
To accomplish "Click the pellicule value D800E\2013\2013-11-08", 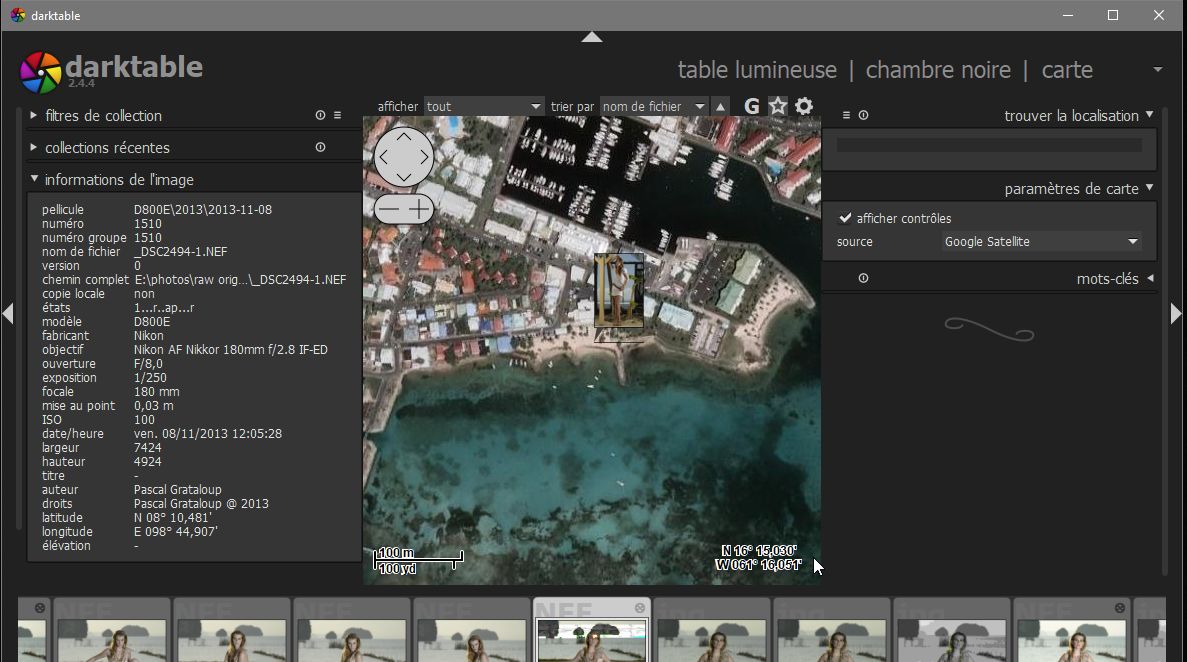I will pos(203,210).
